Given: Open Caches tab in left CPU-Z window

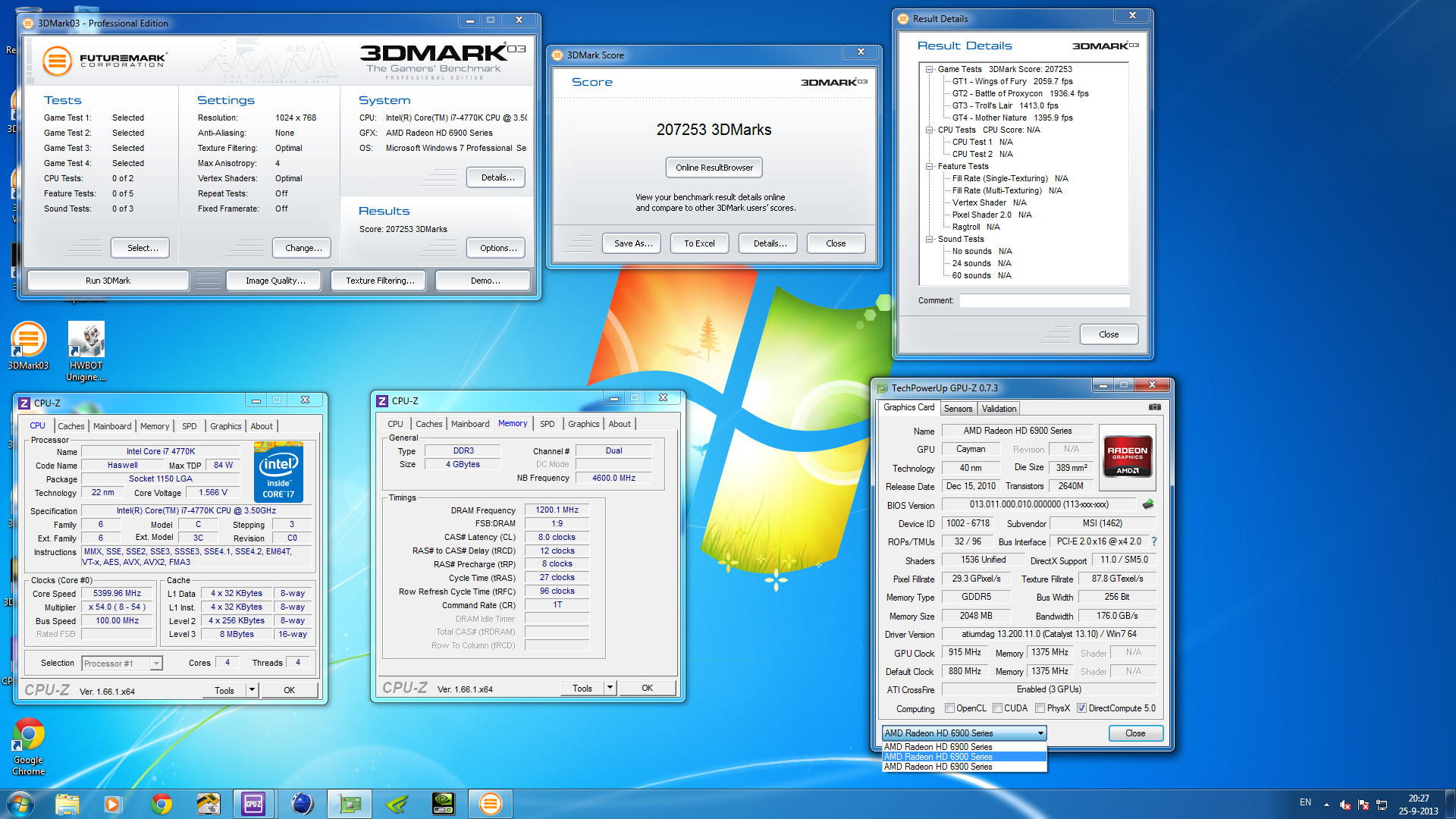Looking at the screenshot, I should point(71,426).
